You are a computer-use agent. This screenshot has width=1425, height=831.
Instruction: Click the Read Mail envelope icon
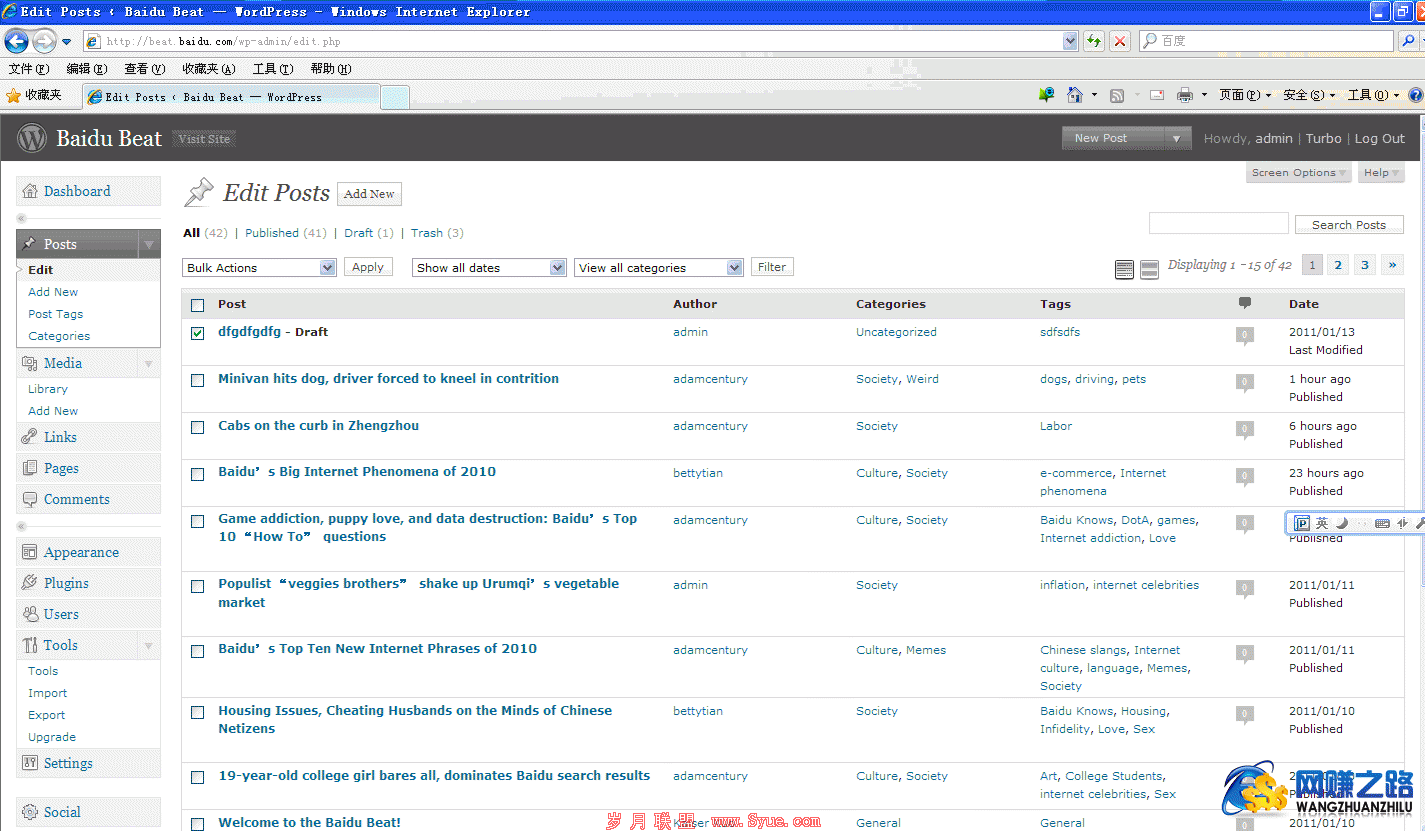coord(1156,95)
